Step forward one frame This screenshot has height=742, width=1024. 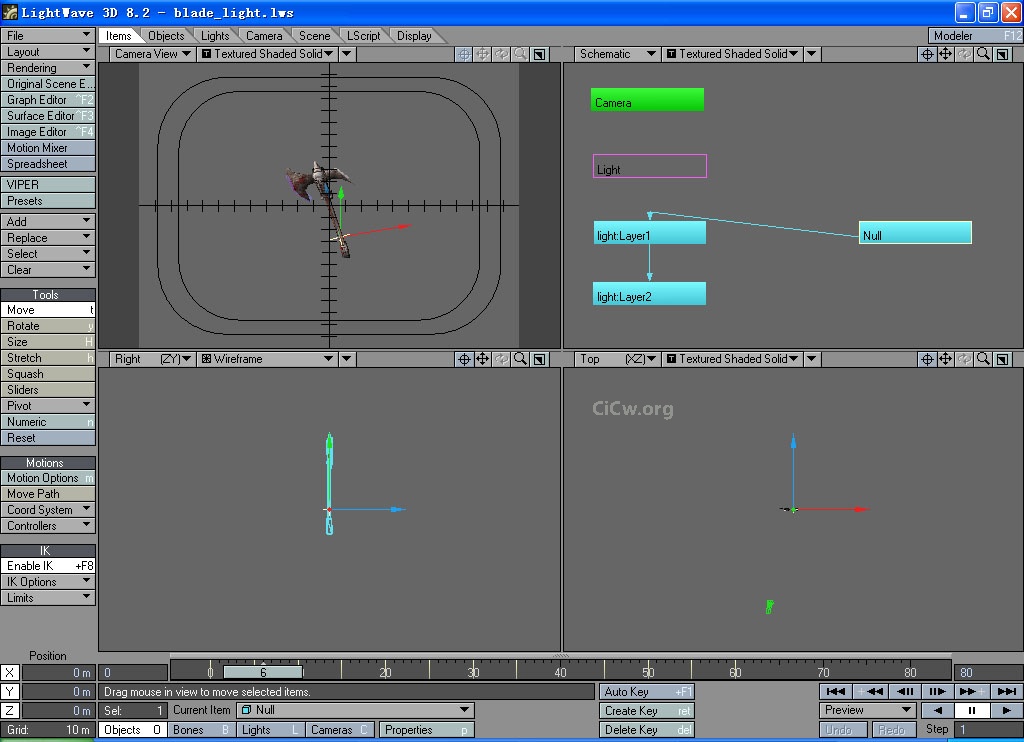938,691
